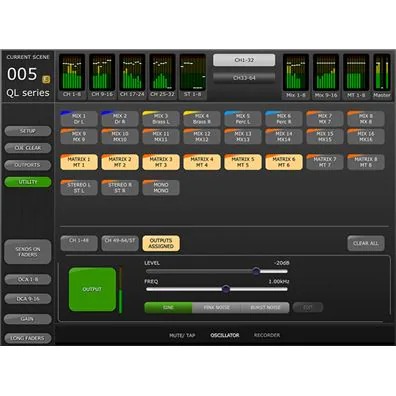Assign oscillator to MIX 9
Screen dimensions: 396x396
click(79, 136)
